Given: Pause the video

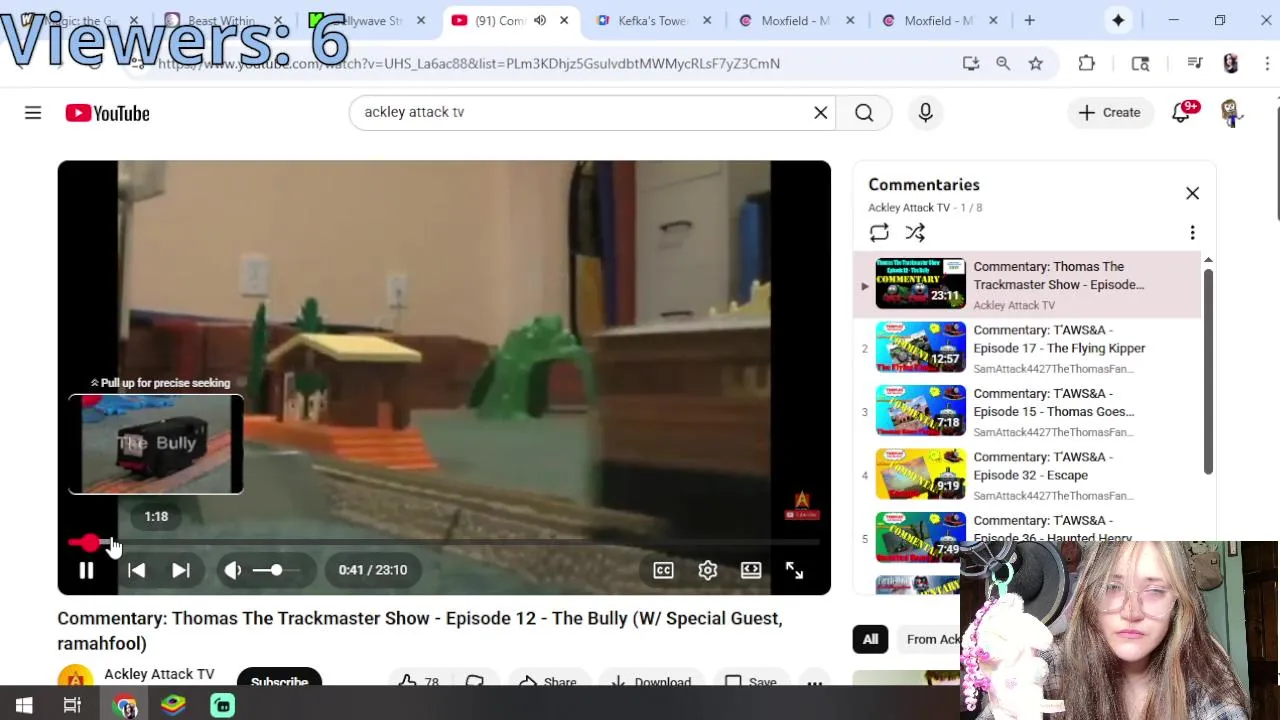Looking at the screenshot, I should point(86,570).
